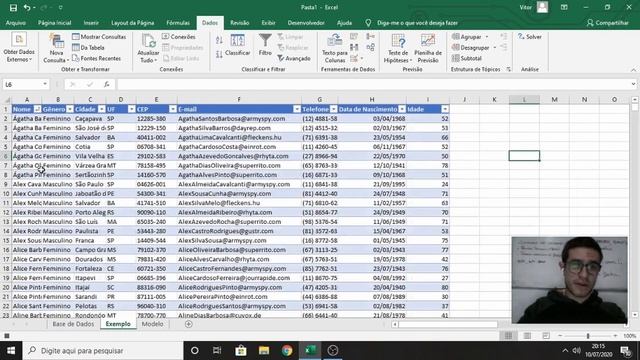Expand Estrutura de Tópicos dialog launcher

(508, 69)
